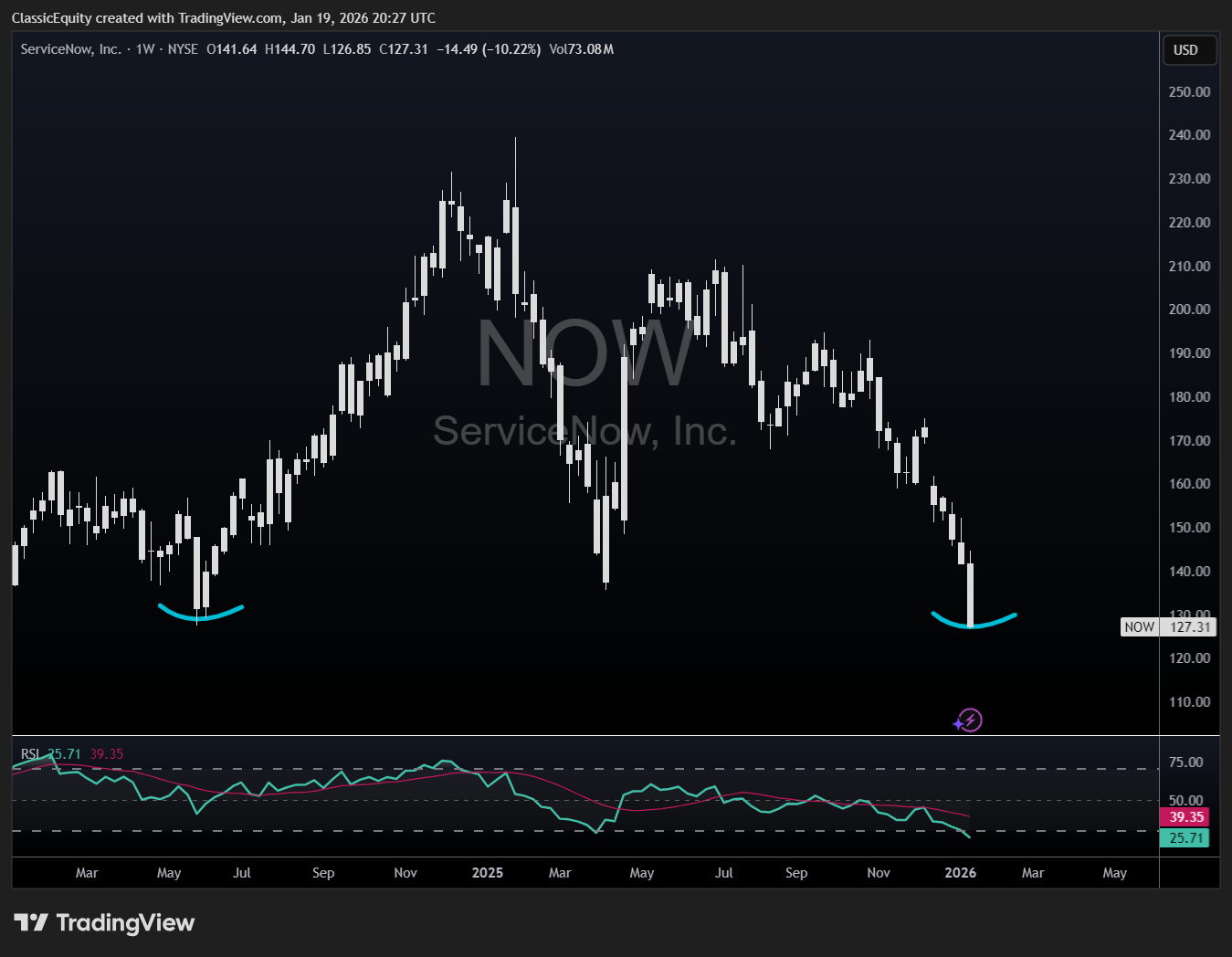
Task: Click the last May label after 2026
Action: click(x=1115, y=873)
